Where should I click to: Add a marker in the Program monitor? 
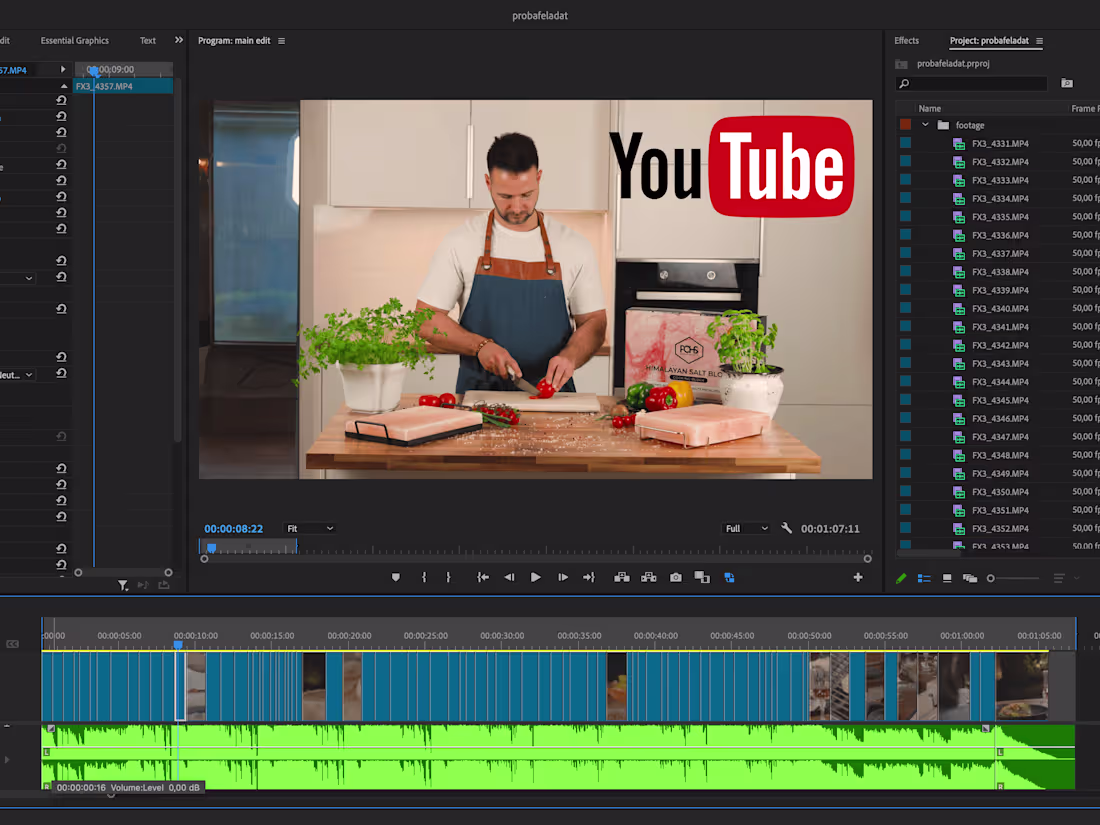396,577
